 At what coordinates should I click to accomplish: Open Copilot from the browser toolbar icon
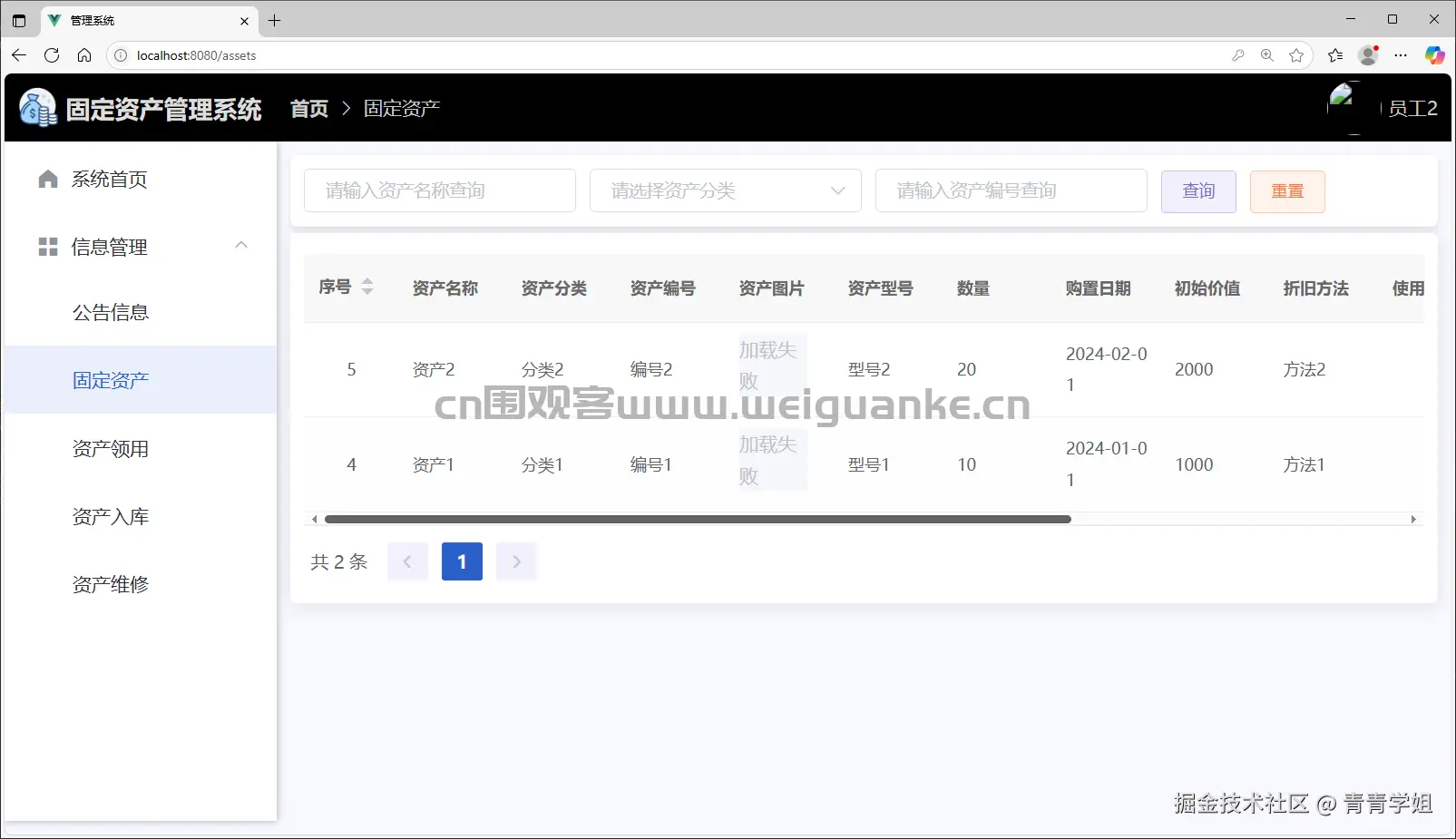pyautogui.click(x=1435, y=55)
